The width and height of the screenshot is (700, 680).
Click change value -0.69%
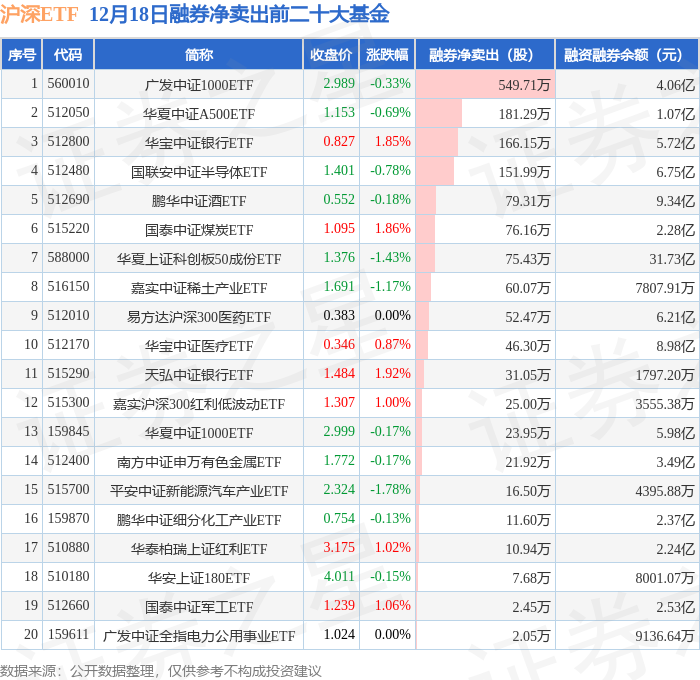390,113
